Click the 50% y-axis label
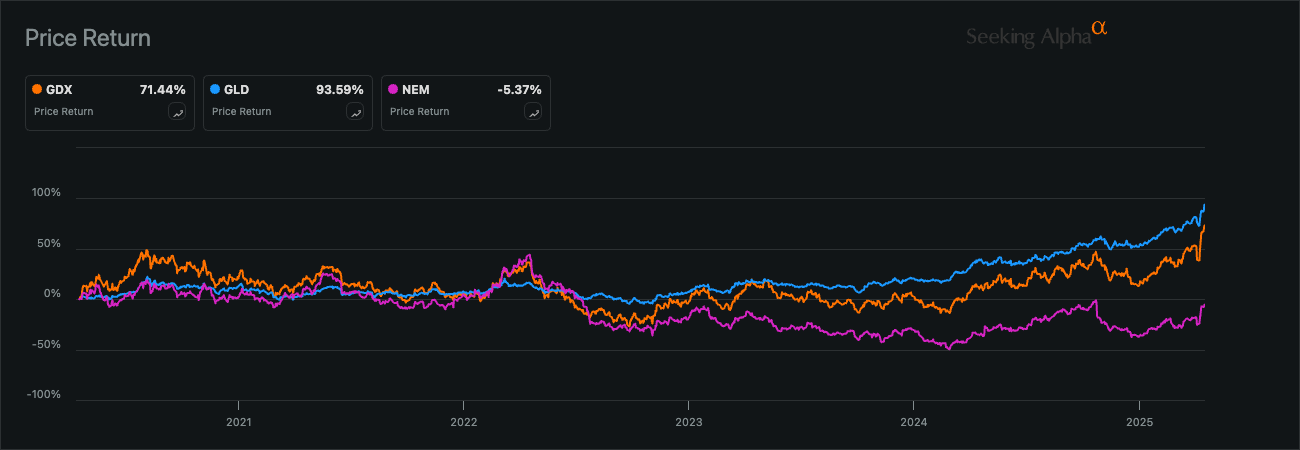Viewport: 1300px width, 450px height. [x=49, y=244]
